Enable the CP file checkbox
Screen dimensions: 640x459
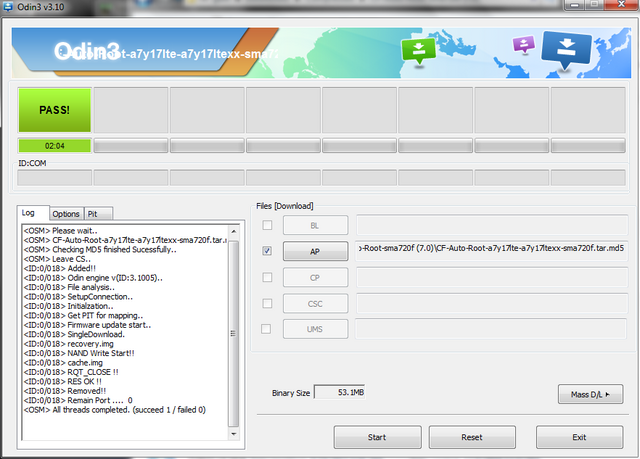pyautogui.click(x=267, y=277)
